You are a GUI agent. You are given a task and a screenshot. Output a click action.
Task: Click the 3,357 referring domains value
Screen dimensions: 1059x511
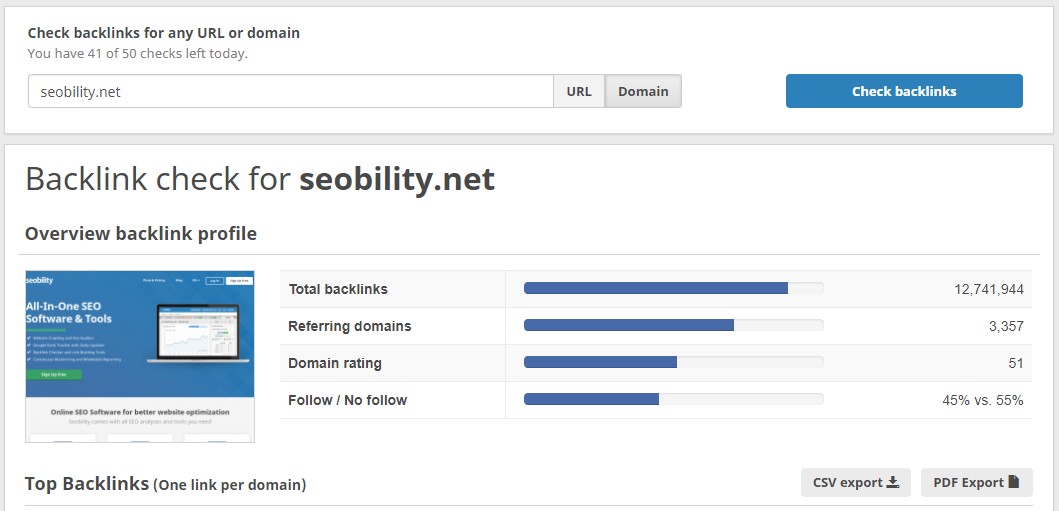click(1006, 327)
